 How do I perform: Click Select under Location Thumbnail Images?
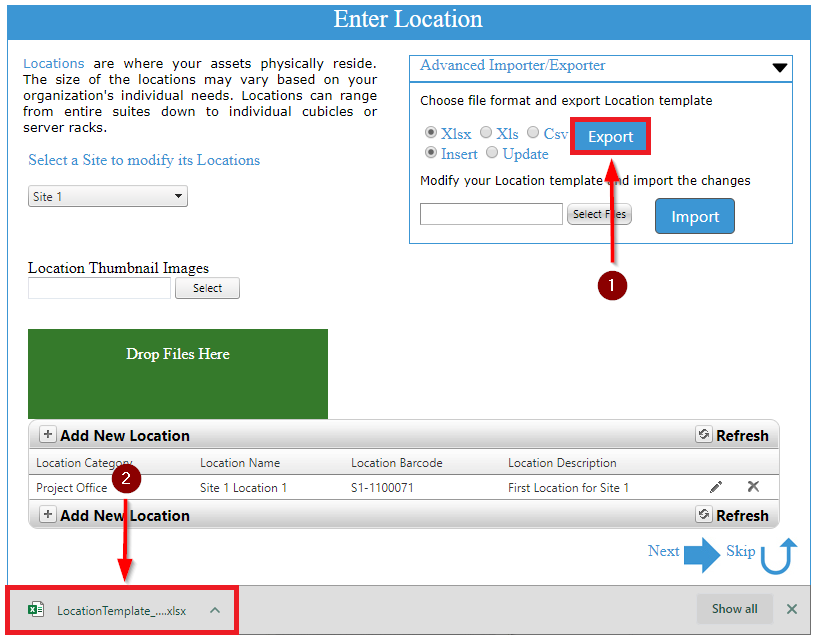point(207,288)
